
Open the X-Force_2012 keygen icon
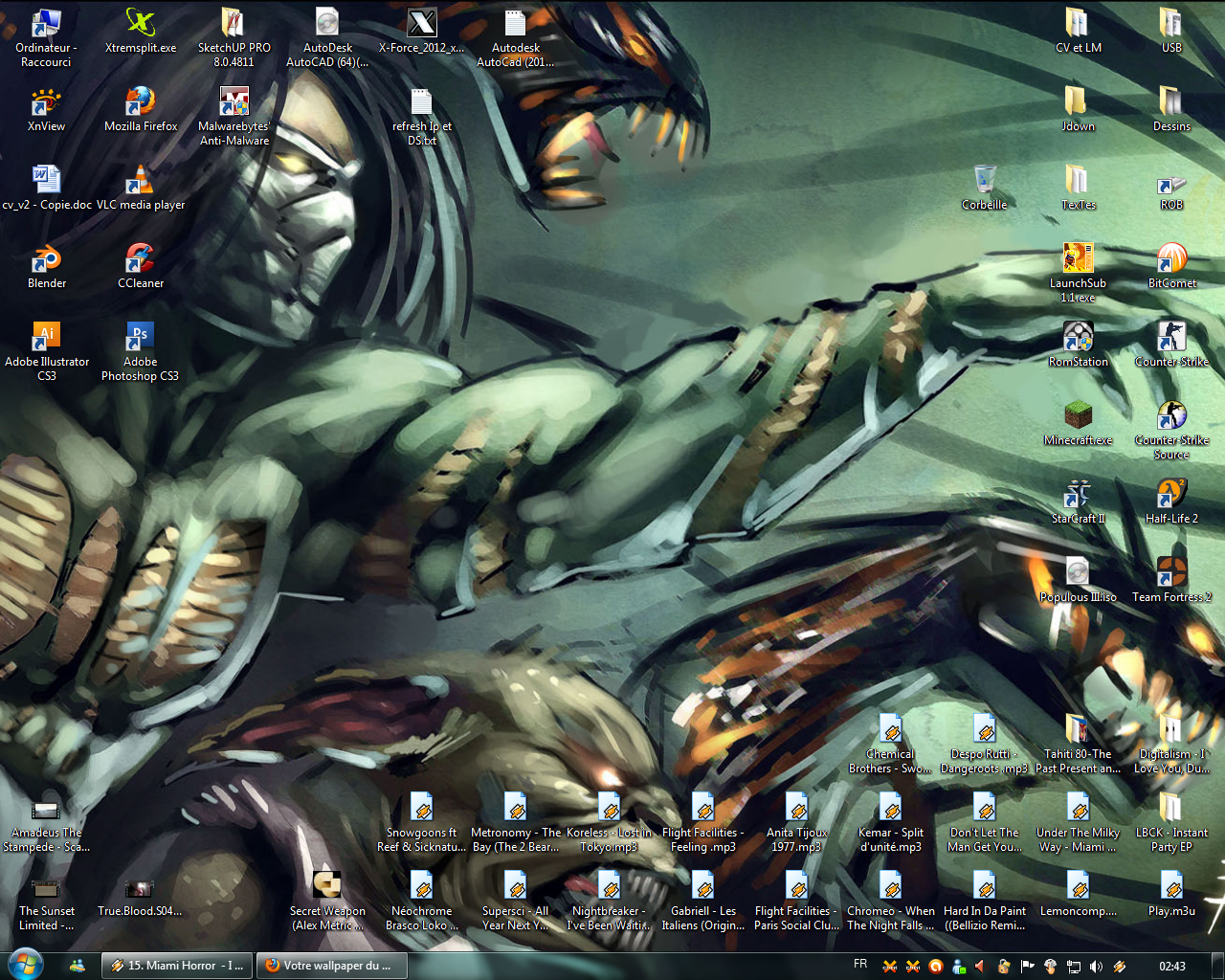tap(421, 32)
